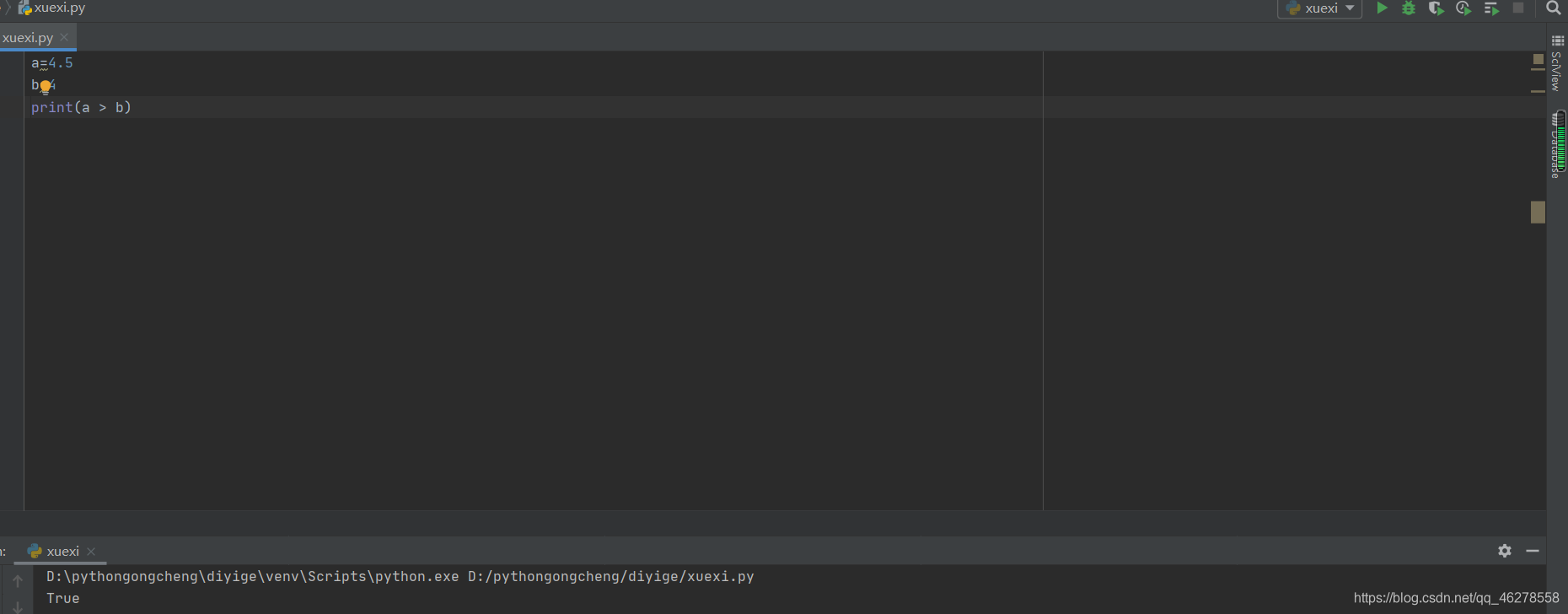Click the python.exe command line output
1568x614 pixels.
400,577
